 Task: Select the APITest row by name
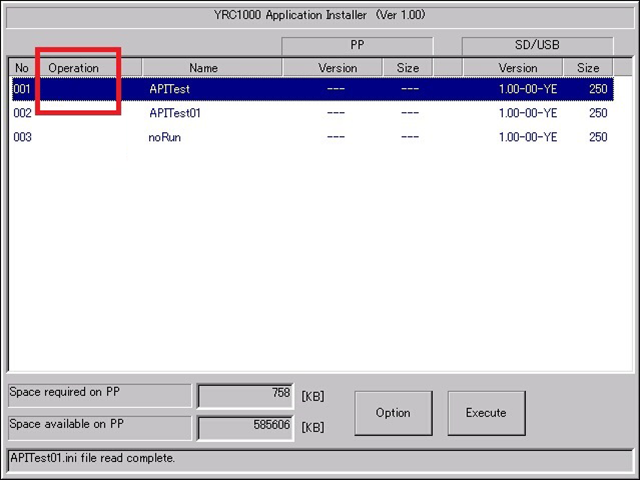170,89
